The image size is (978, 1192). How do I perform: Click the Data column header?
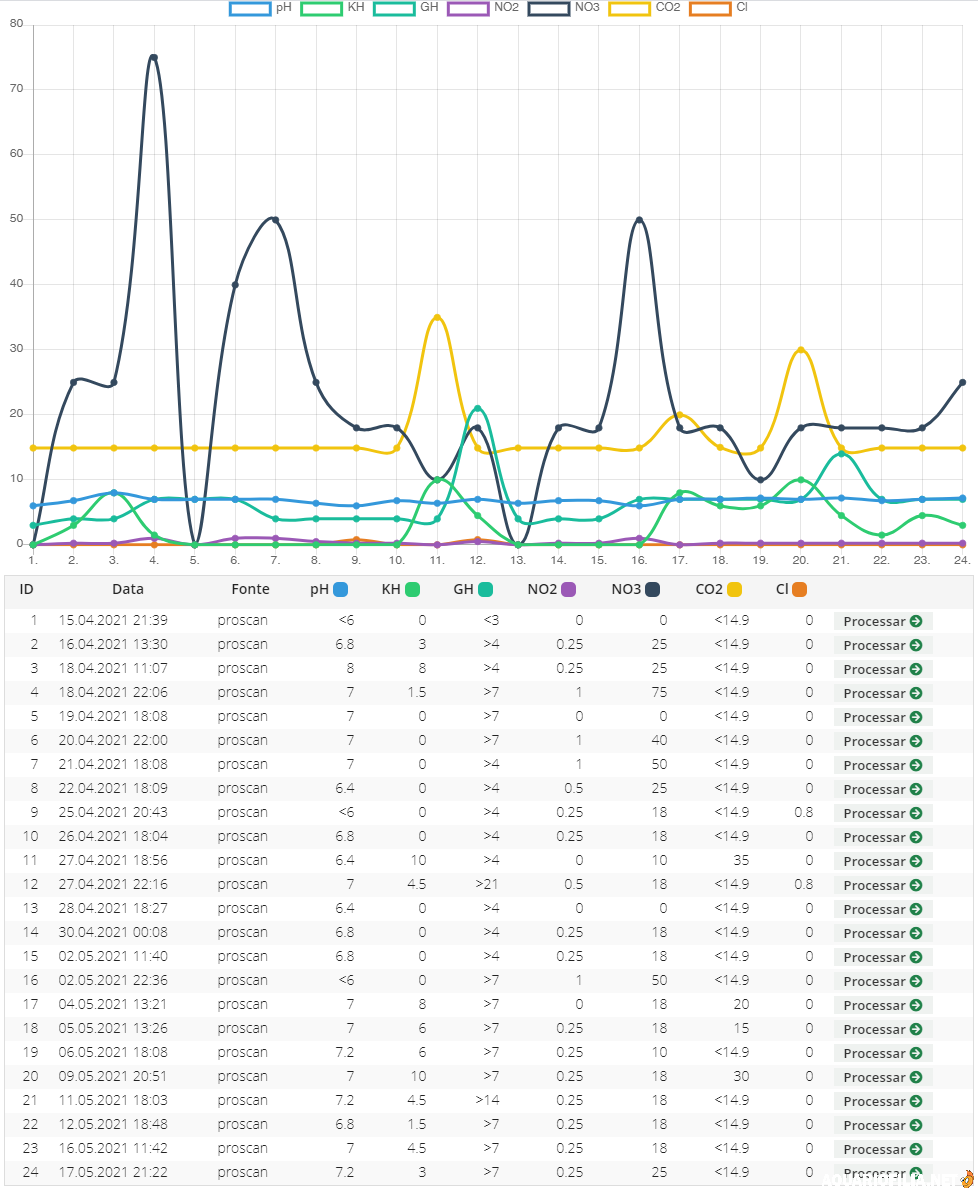tap(128, 589)
